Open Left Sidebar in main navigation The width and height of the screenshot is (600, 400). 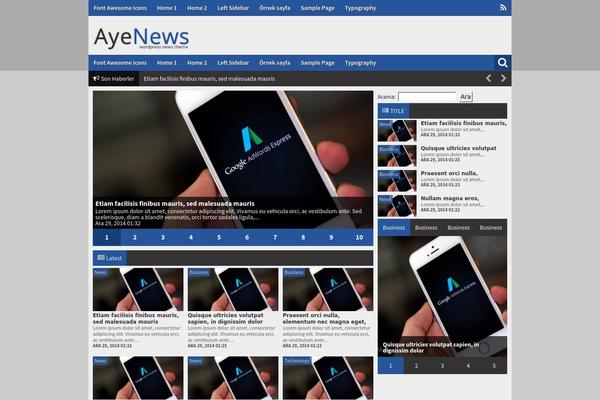[x=233, y=63]
